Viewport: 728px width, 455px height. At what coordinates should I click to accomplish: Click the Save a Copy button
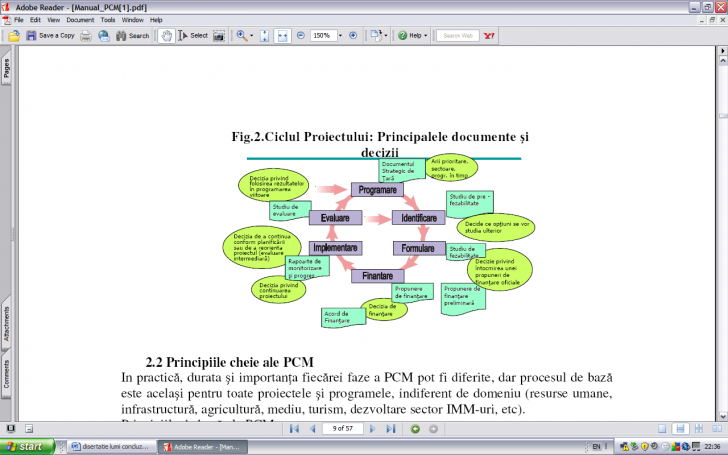click(50, 35)
